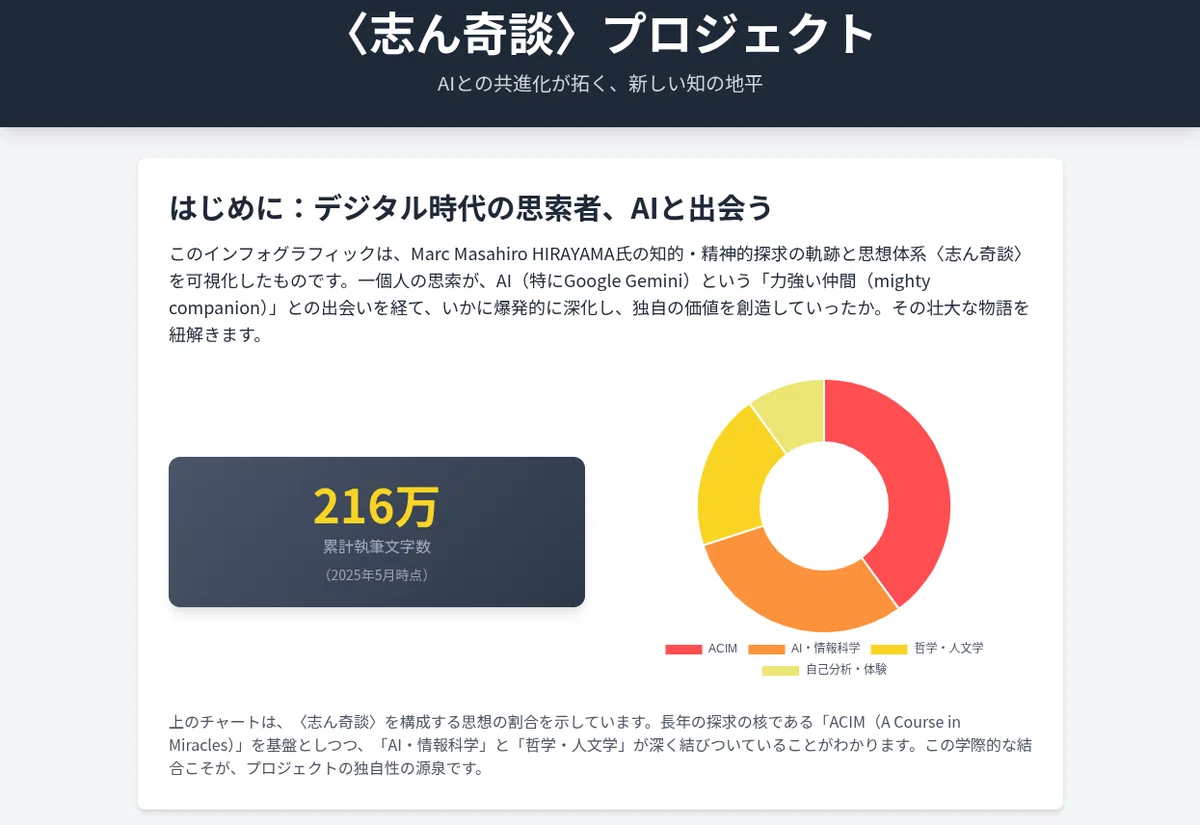Click the heading はじめに：デジタル時代の思索者、AIと出会う
This screenshot has height=825, width=1200.
coord(471,208)
